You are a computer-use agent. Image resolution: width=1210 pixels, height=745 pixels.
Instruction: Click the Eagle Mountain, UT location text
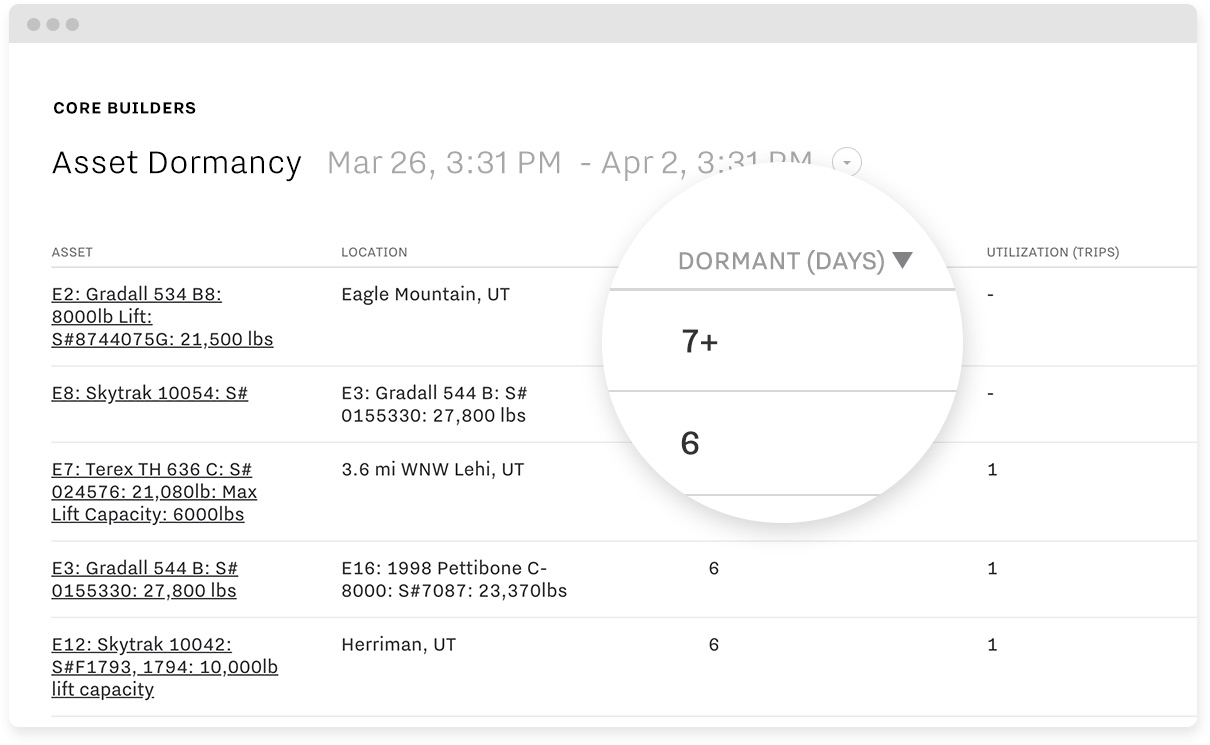coord(425,294)
